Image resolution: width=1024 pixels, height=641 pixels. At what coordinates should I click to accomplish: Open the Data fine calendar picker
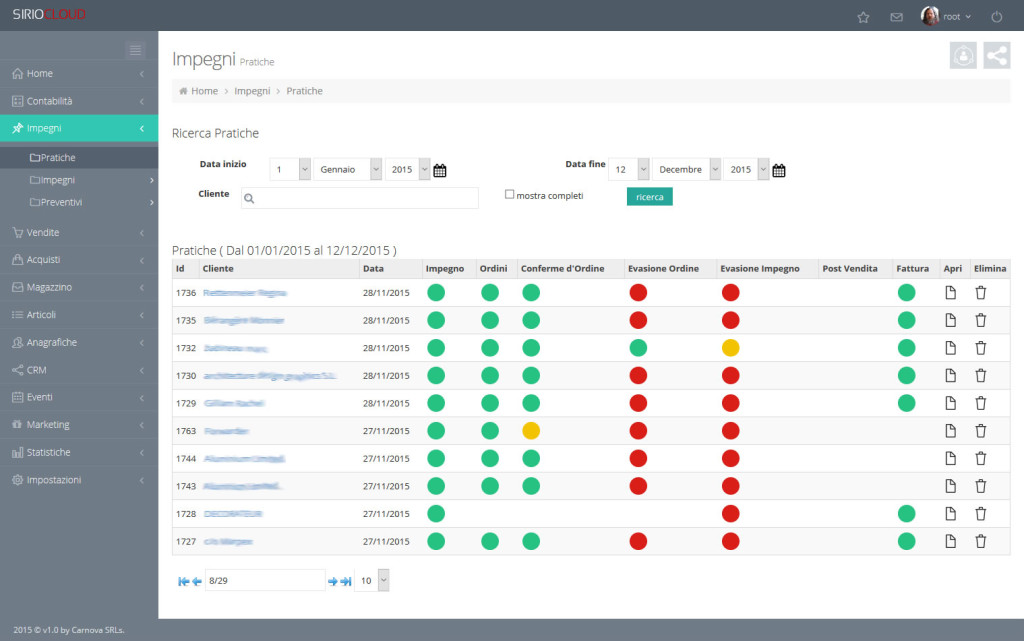coord(778,170)
